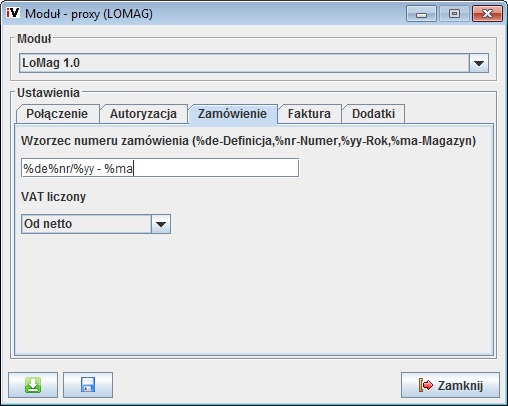Click the VAT liczony label
This screenshot has height=406, width=508.
click(x=53, y=197)
